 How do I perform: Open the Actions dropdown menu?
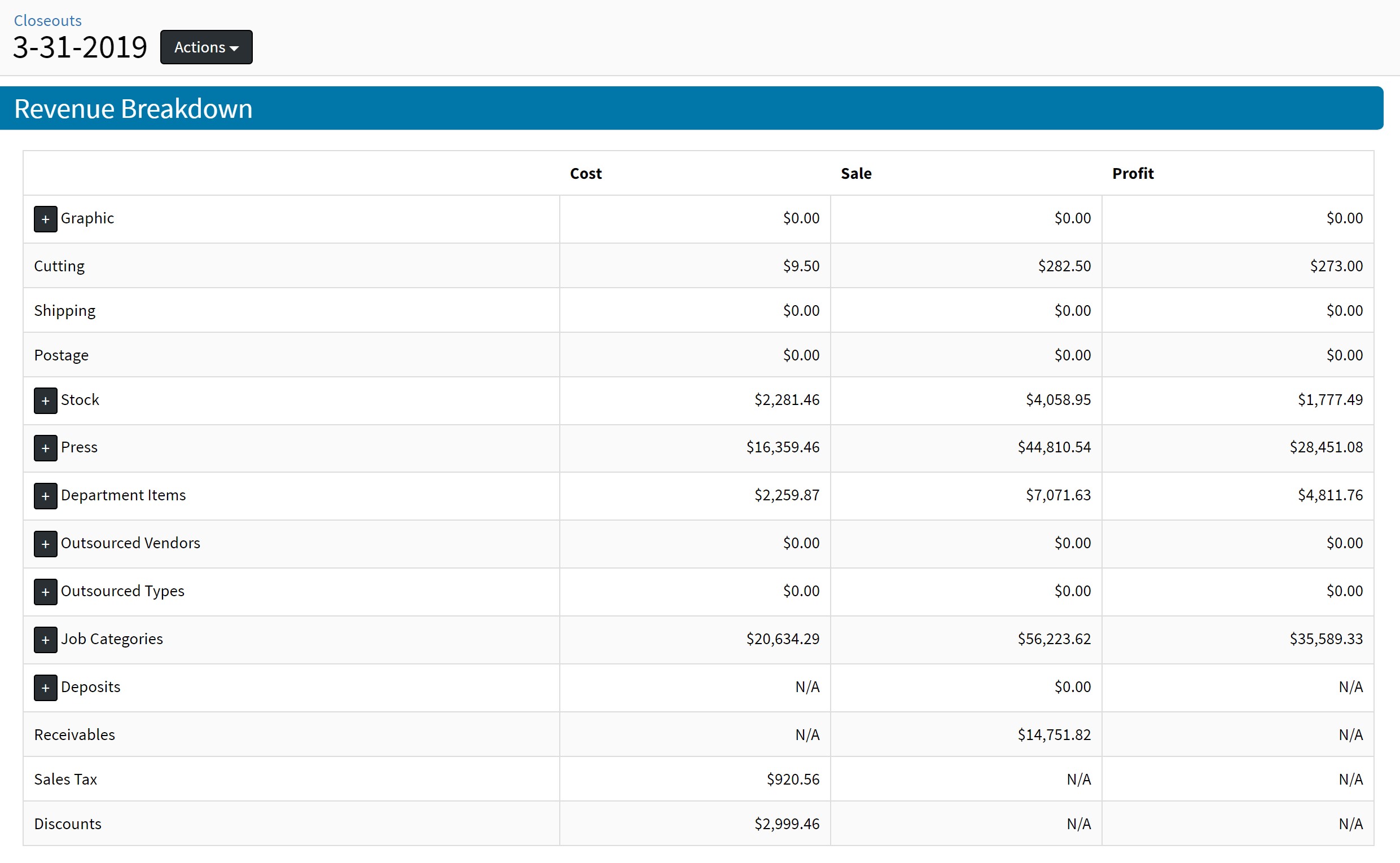pyautogui.click(x=206, y=47)
